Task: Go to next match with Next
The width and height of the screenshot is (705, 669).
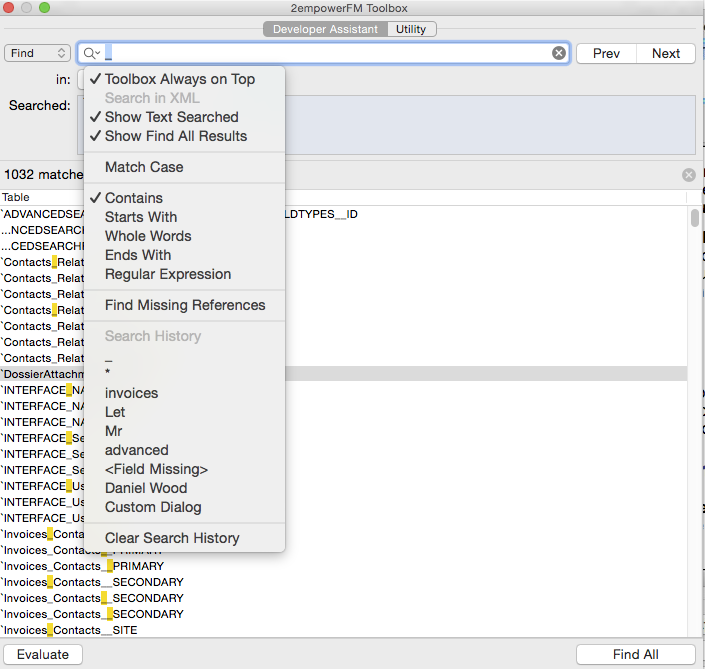Action: [666, 54]
